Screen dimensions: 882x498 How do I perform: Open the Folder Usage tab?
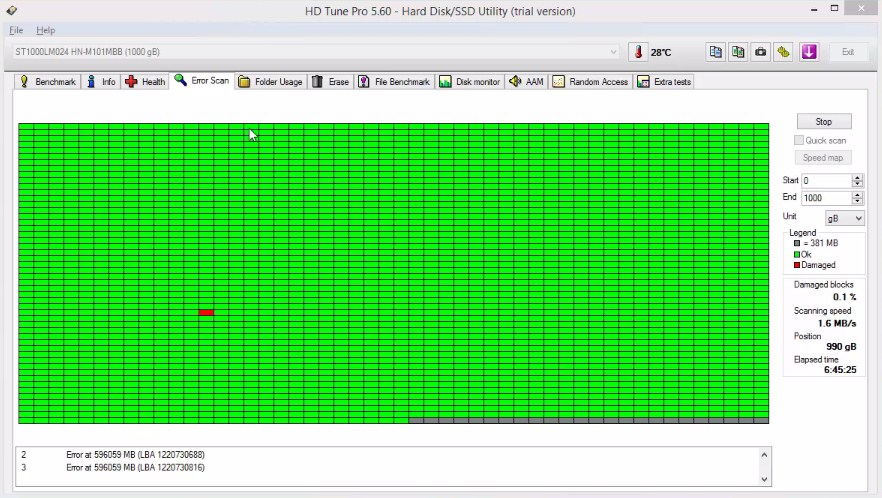270,82
